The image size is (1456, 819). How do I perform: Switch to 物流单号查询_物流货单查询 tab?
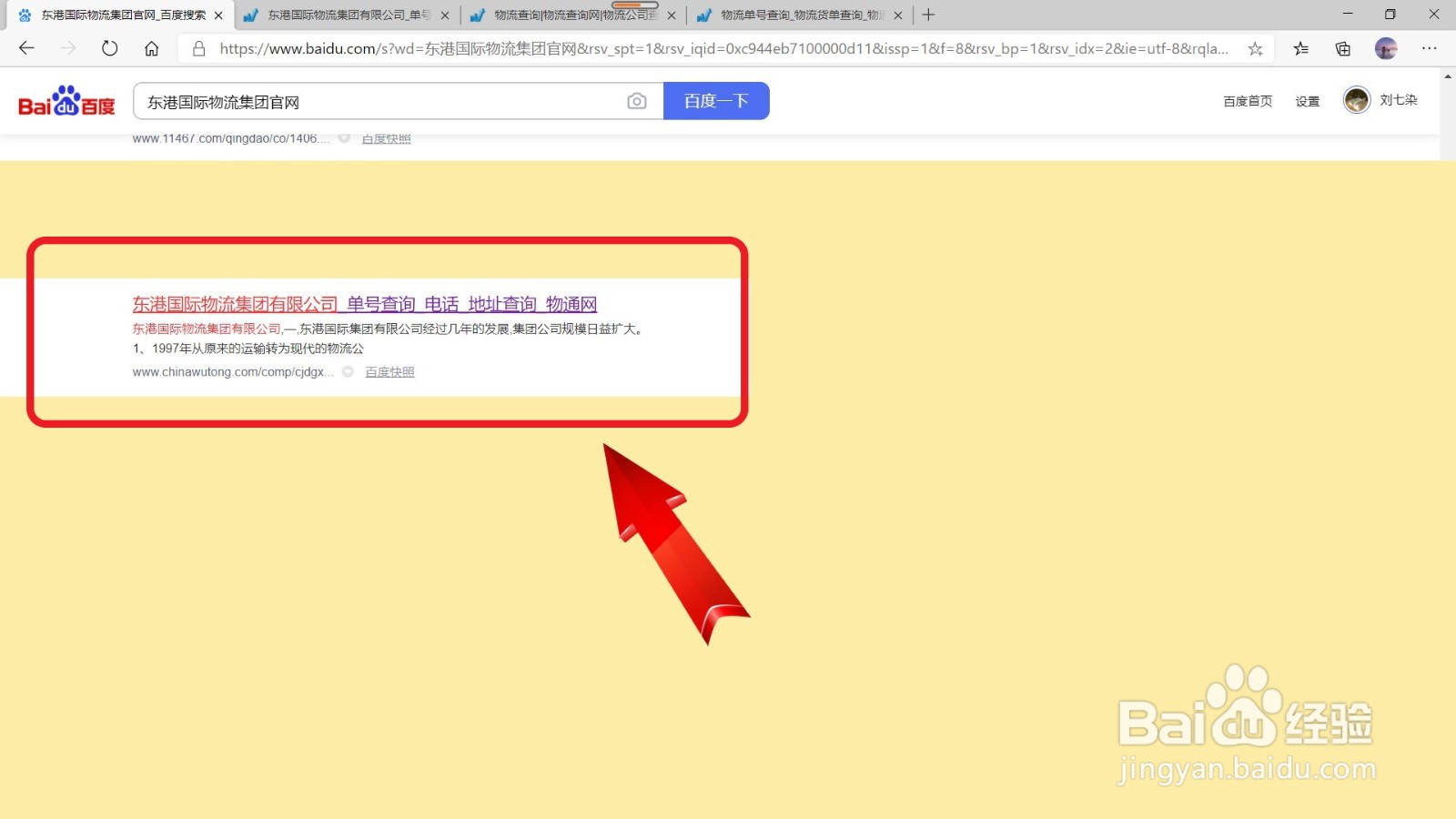click(x=802, y=15)
